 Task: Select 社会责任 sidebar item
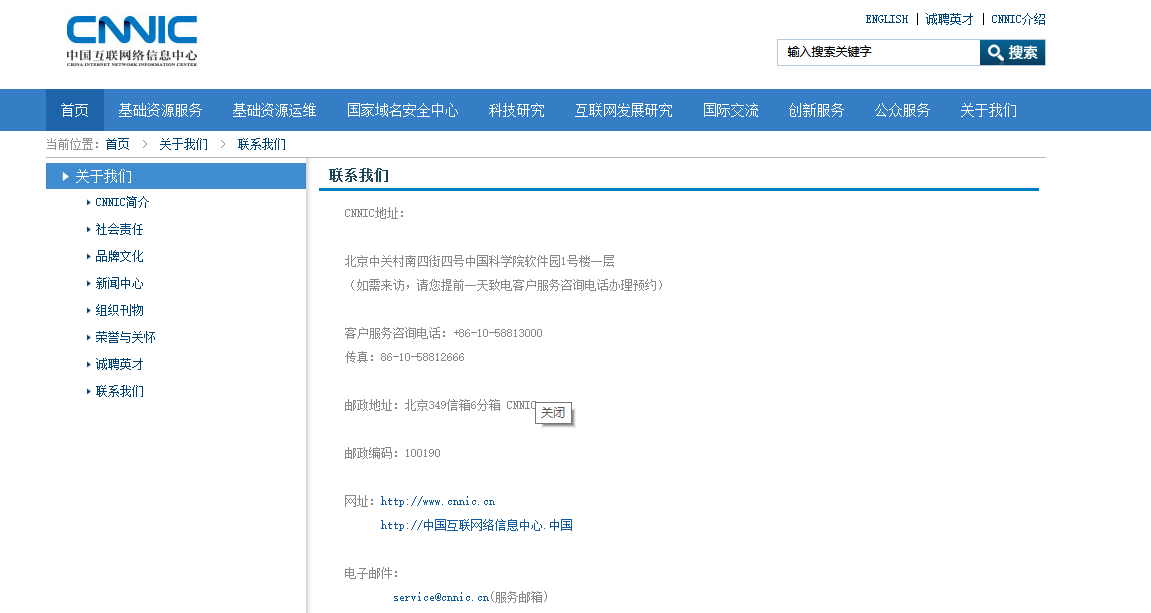(x=119, y=229)
